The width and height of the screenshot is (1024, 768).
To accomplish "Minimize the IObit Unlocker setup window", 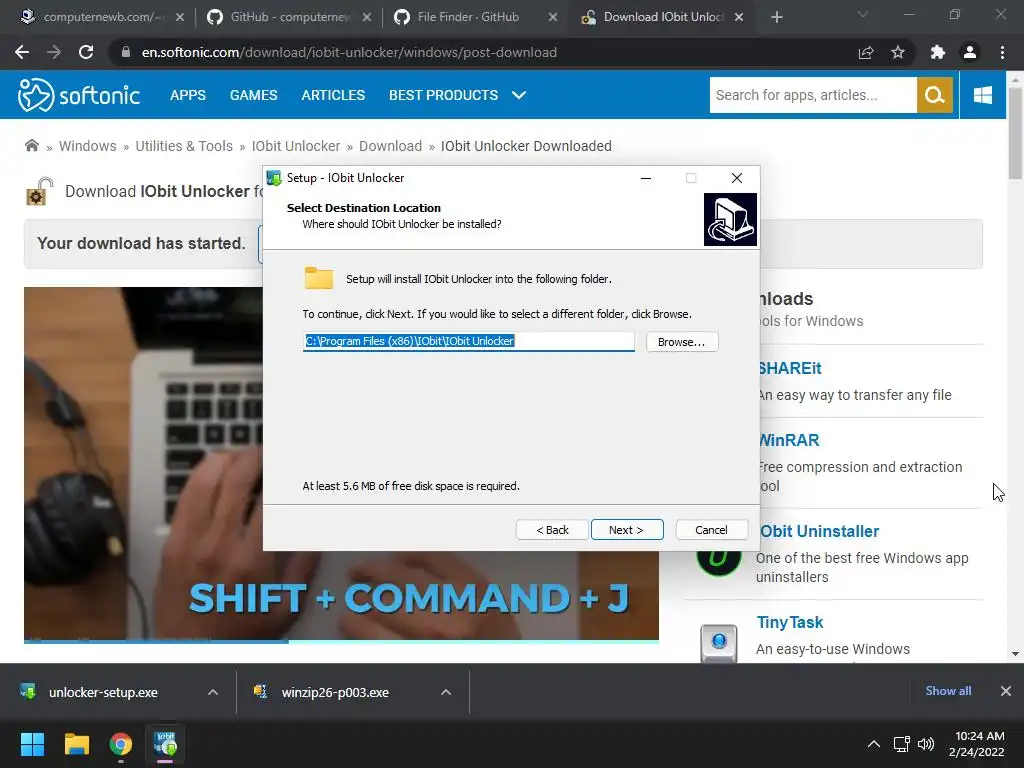I will 646,178.
